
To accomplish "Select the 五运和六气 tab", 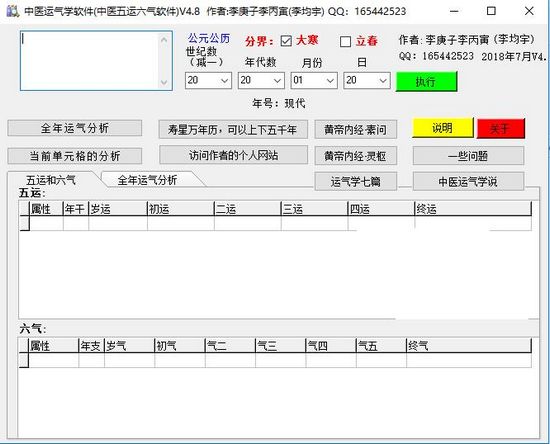I will (x=51, y=180).
